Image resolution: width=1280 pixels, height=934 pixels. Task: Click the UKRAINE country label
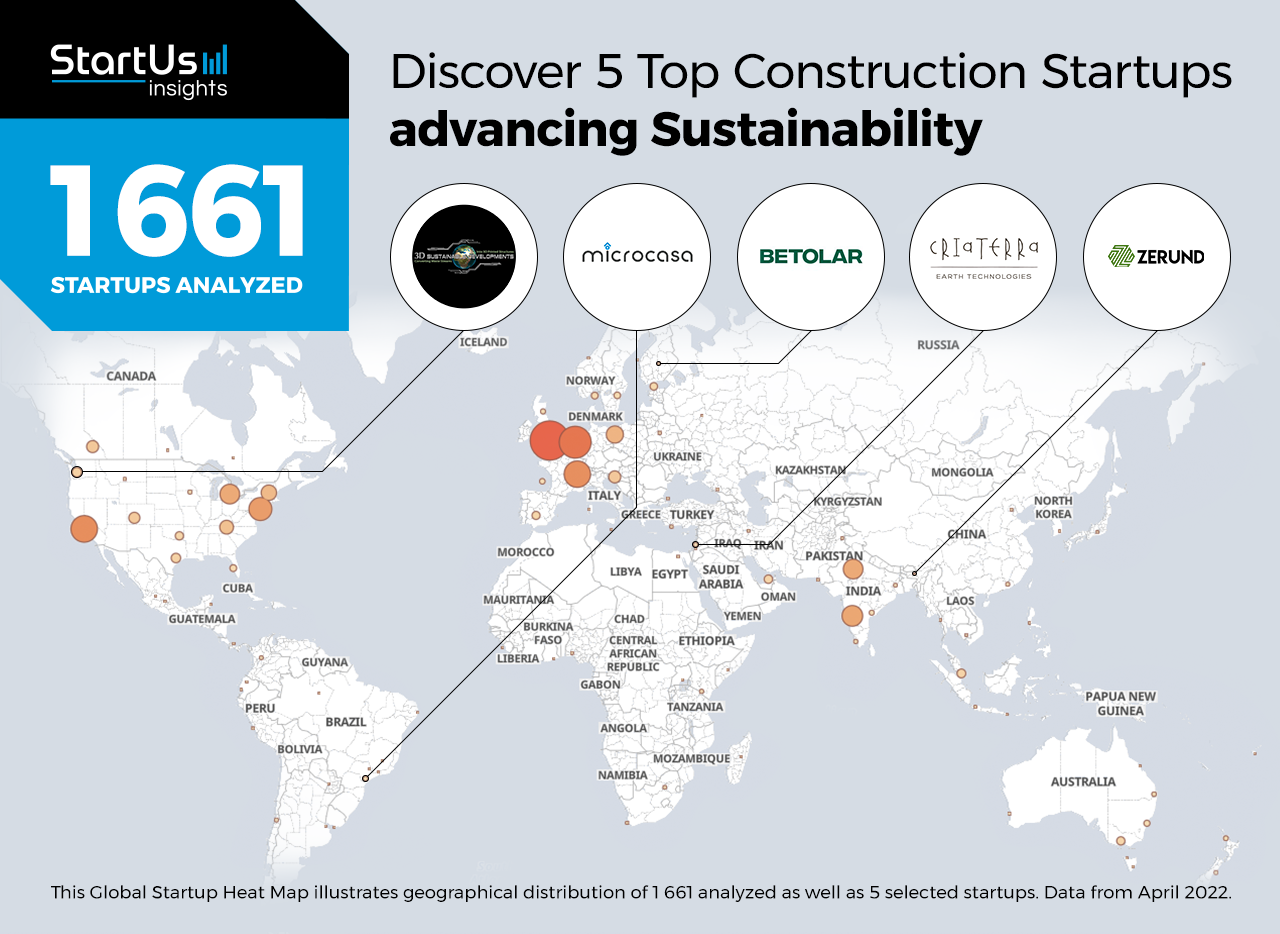coord(677,457)
